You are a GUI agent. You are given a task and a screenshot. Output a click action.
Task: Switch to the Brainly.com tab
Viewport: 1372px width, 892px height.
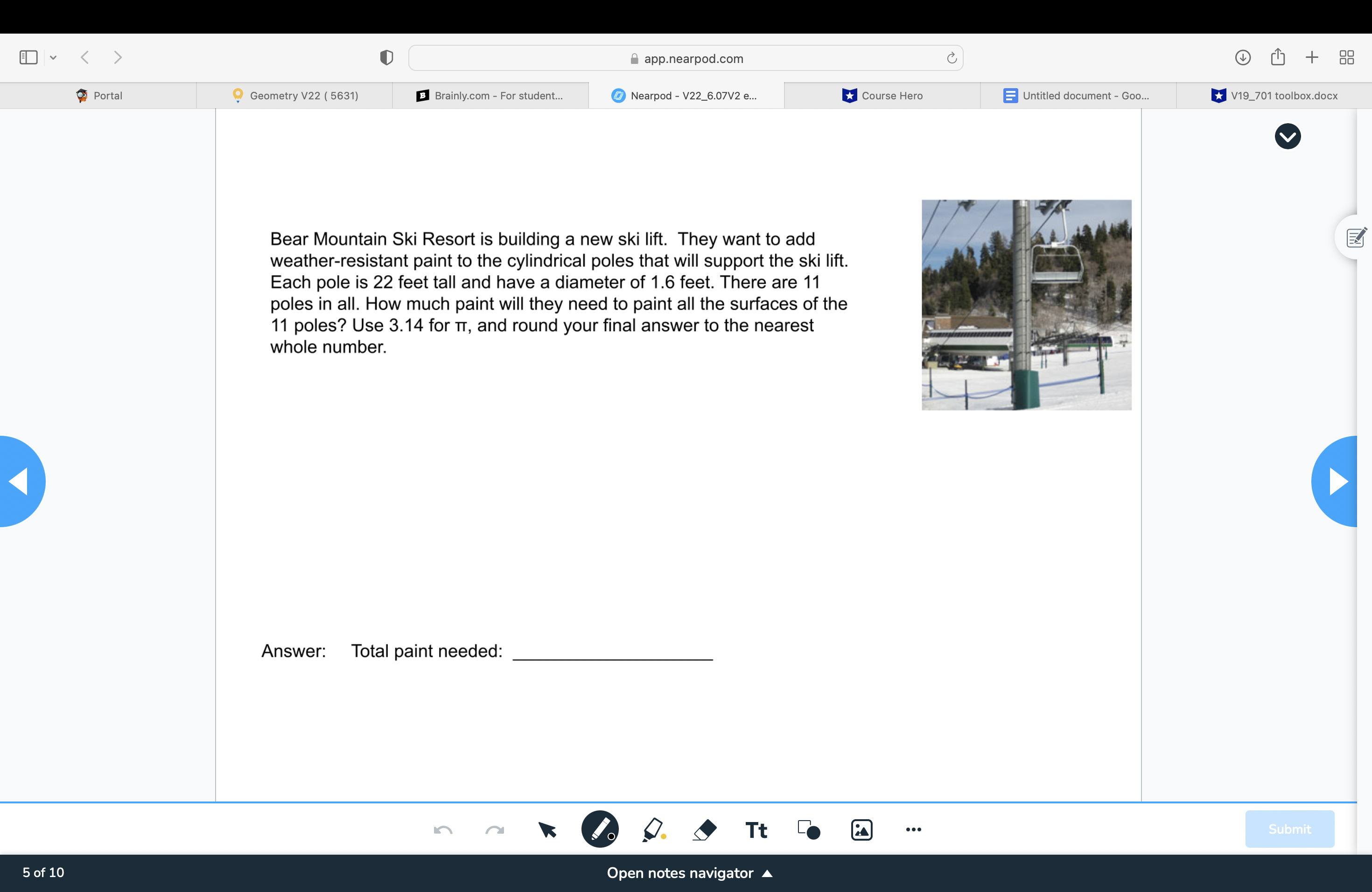click(490, 95)
